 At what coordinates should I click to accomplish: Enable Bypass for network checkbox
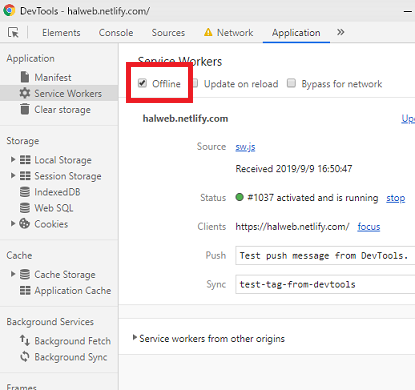[x=291, y=83]
